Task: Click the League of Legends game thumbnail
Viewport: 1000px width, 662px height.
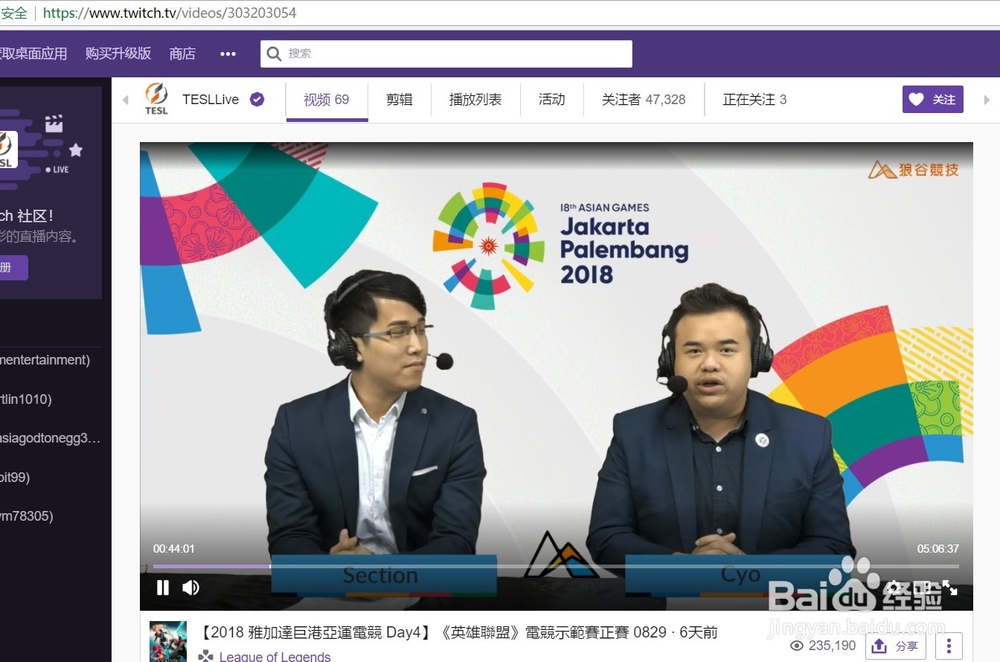Action: point(168,641)
